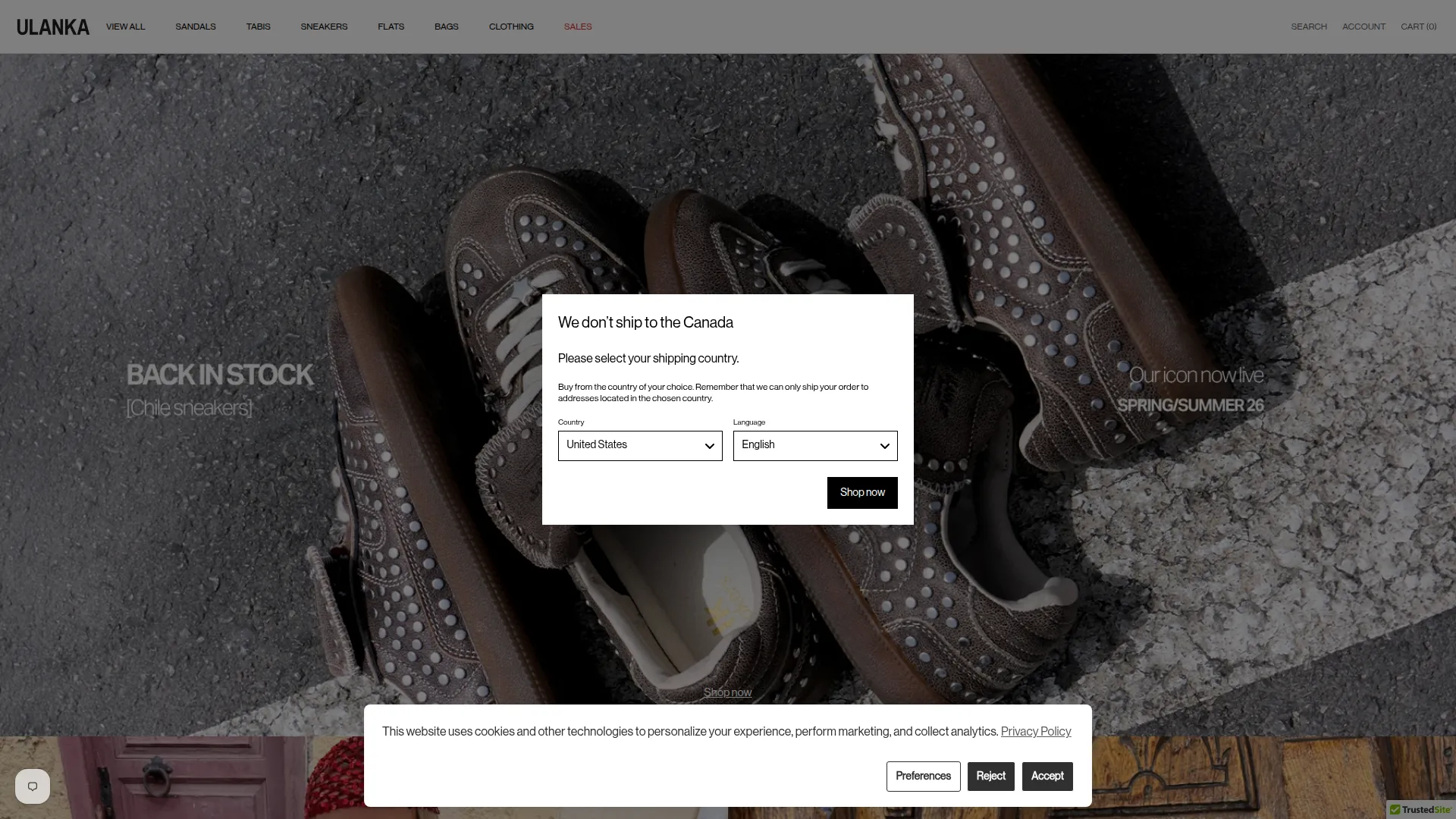The image size is (1456, 819).
Task: Open the Sandals menu
Action: point(196,27)
